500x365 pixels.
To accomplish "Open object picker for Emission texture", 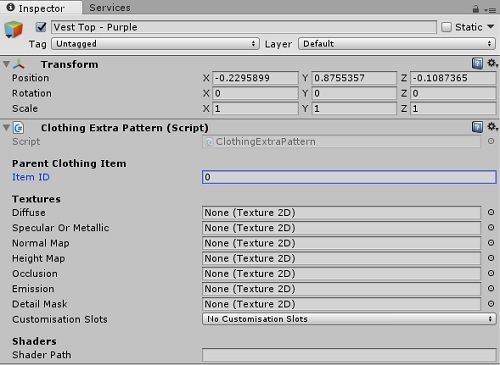I will [x=491, y=288].
